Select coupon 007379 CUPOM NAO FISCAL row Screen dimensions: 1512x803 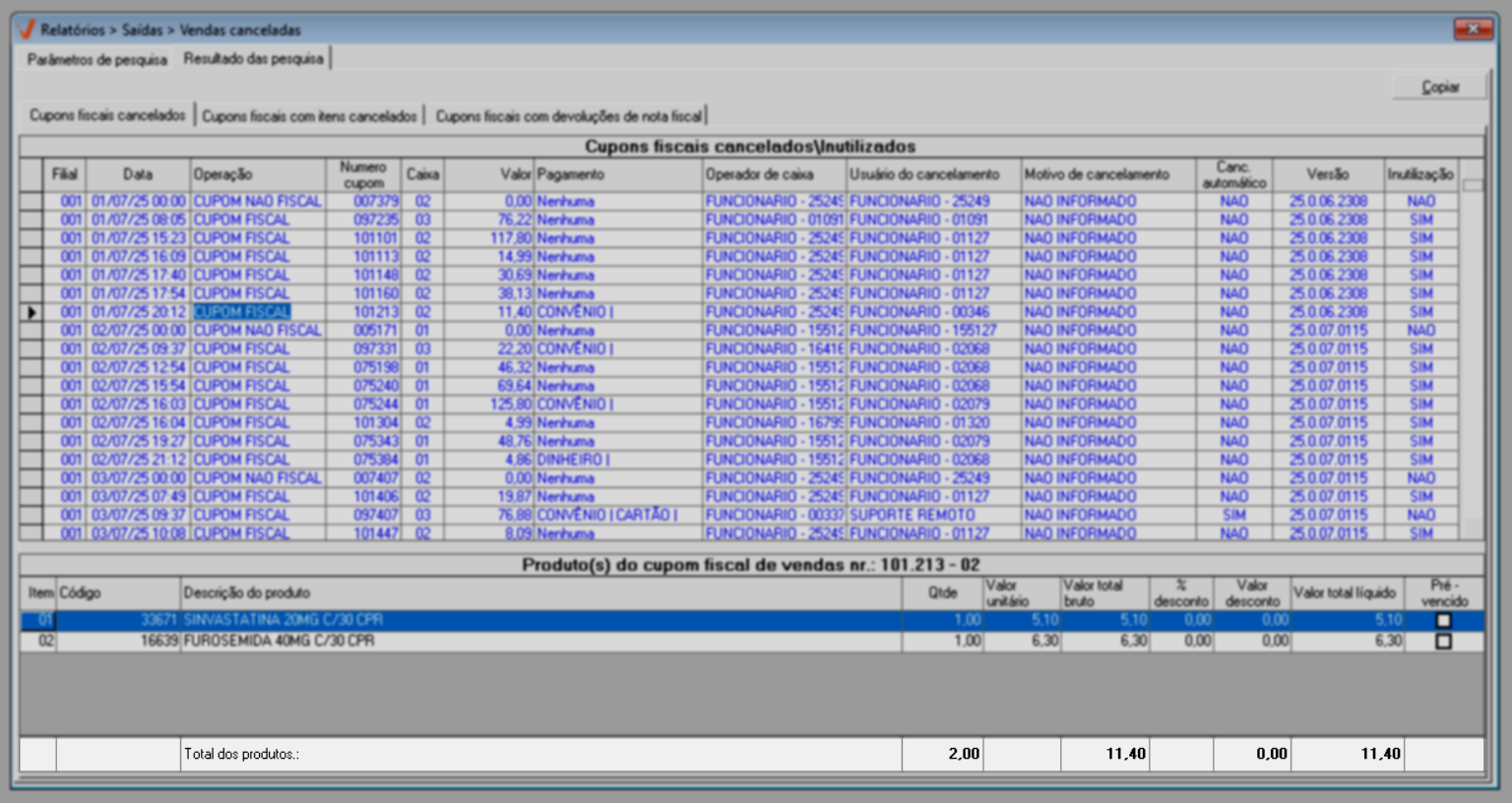tap(376, 201)
